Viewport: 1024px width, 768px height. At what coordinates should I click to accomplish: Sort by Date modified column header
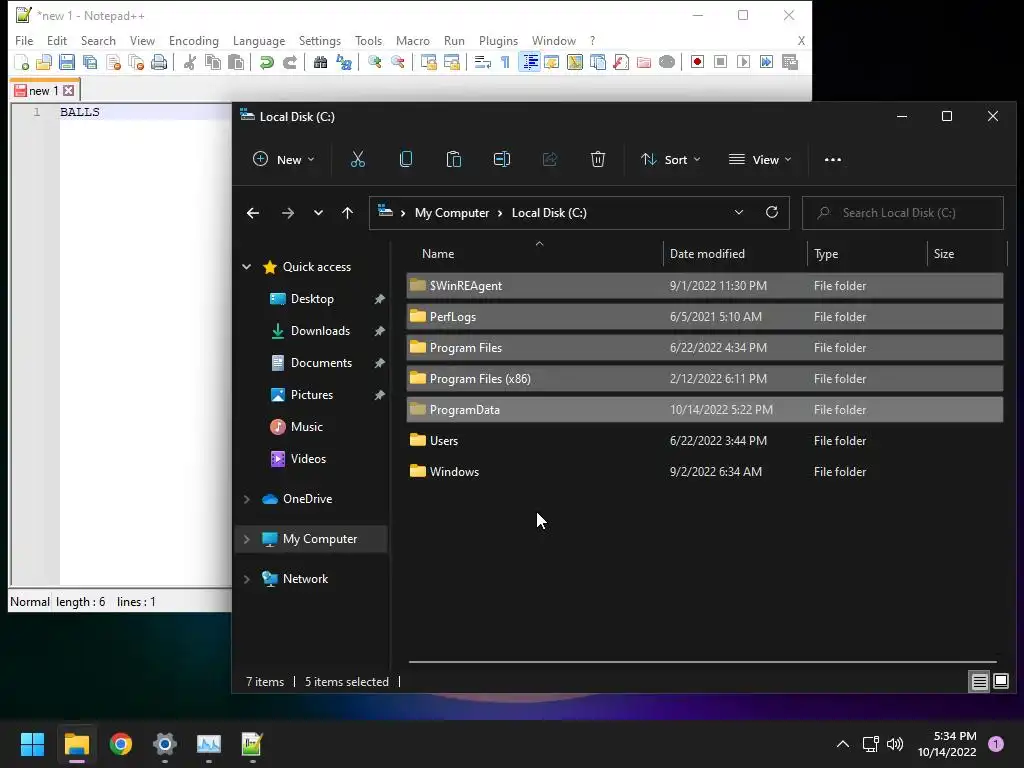pyautogui.click(x=707, y=253)
